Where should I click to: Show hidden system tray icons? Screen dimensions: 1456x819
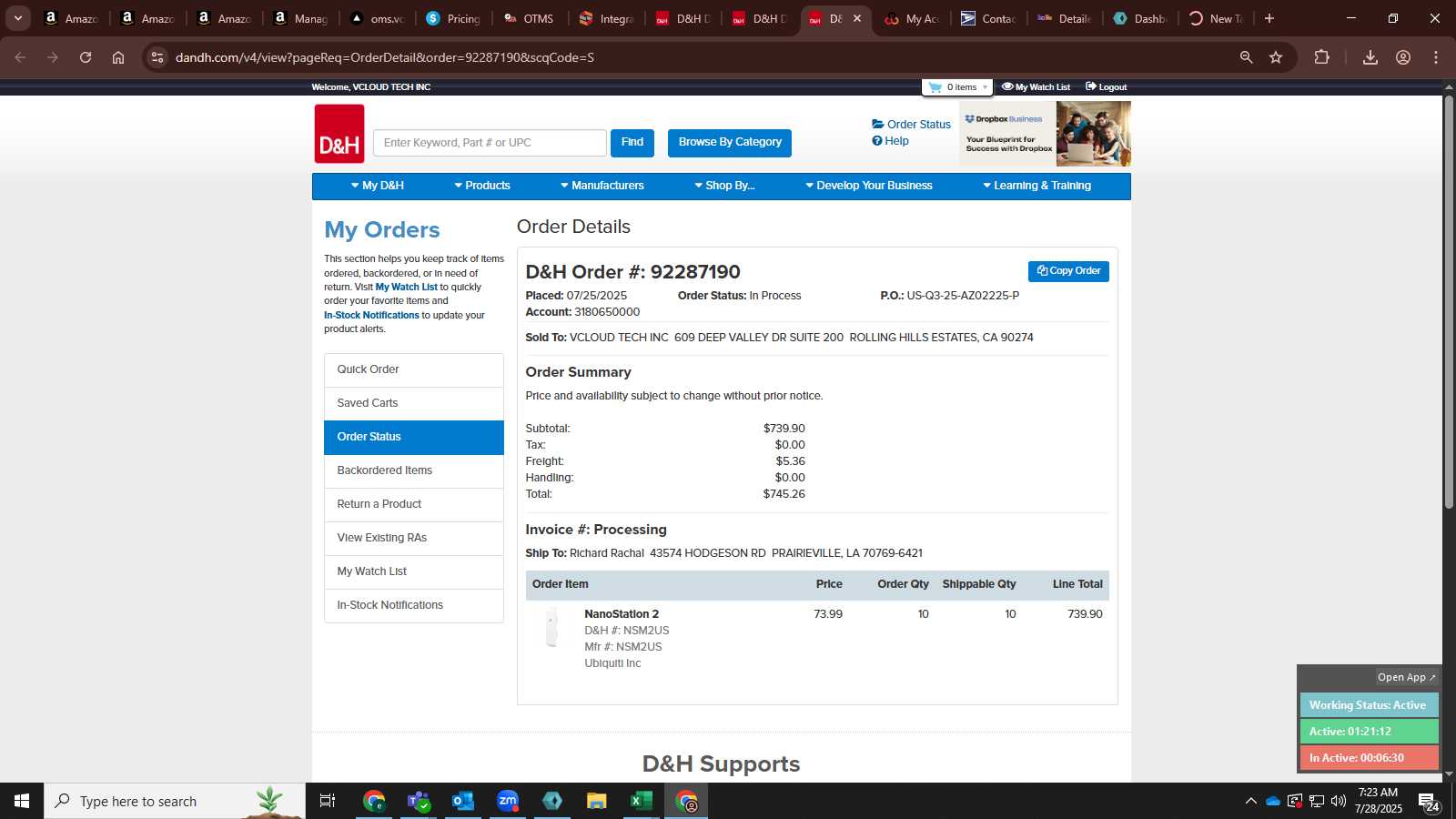pyautogui.click(x=1251, y=801)
